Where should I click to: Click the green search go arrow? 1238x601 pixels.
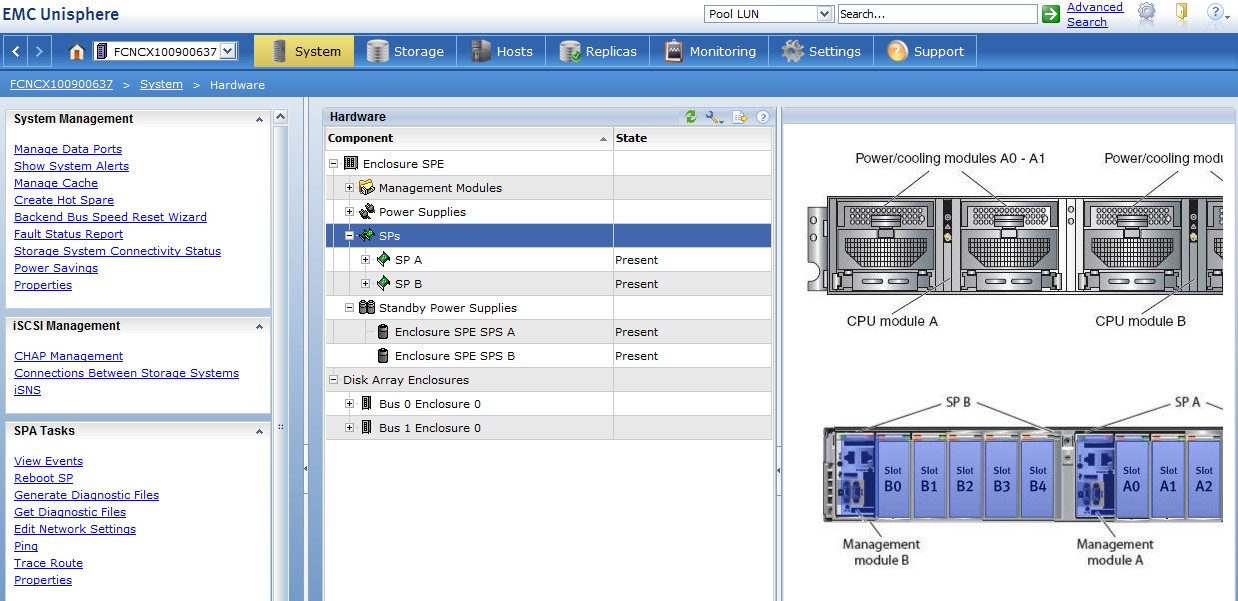1050,14
